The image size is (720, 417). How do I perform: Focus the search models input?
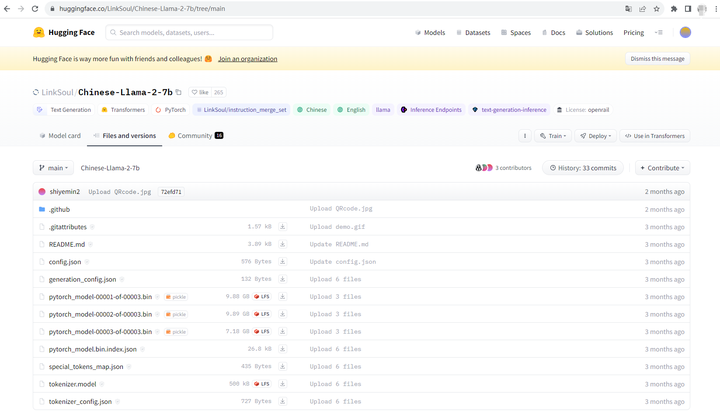coord(189,33)
